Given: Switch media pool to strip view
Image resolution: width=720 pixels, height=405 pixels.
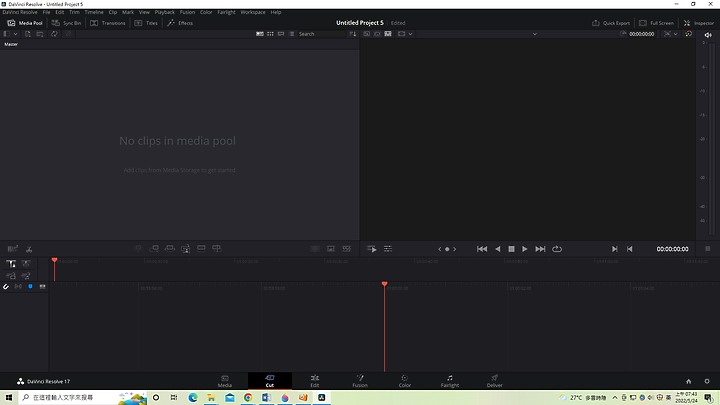Looking at the screenshot, I should [281, 34].
